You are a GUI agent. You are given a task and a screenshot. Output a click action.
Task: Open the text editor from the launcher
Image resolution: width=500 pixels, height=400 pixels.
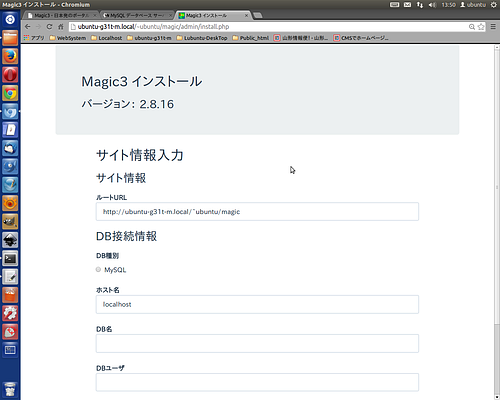10,277
